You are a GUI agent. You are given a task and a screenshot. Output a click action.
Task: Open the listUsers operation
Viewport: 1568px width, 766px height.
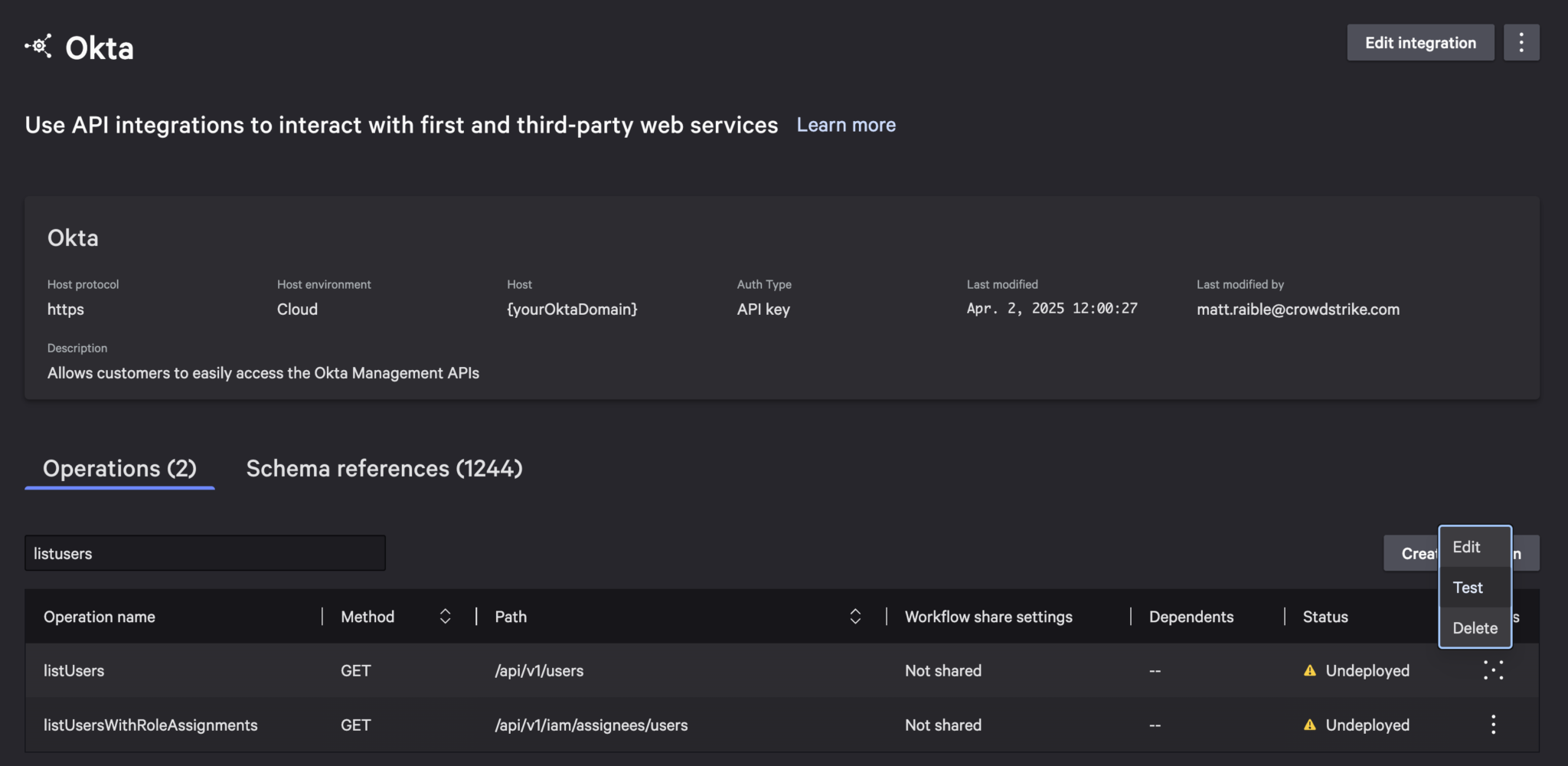[73, 670]
